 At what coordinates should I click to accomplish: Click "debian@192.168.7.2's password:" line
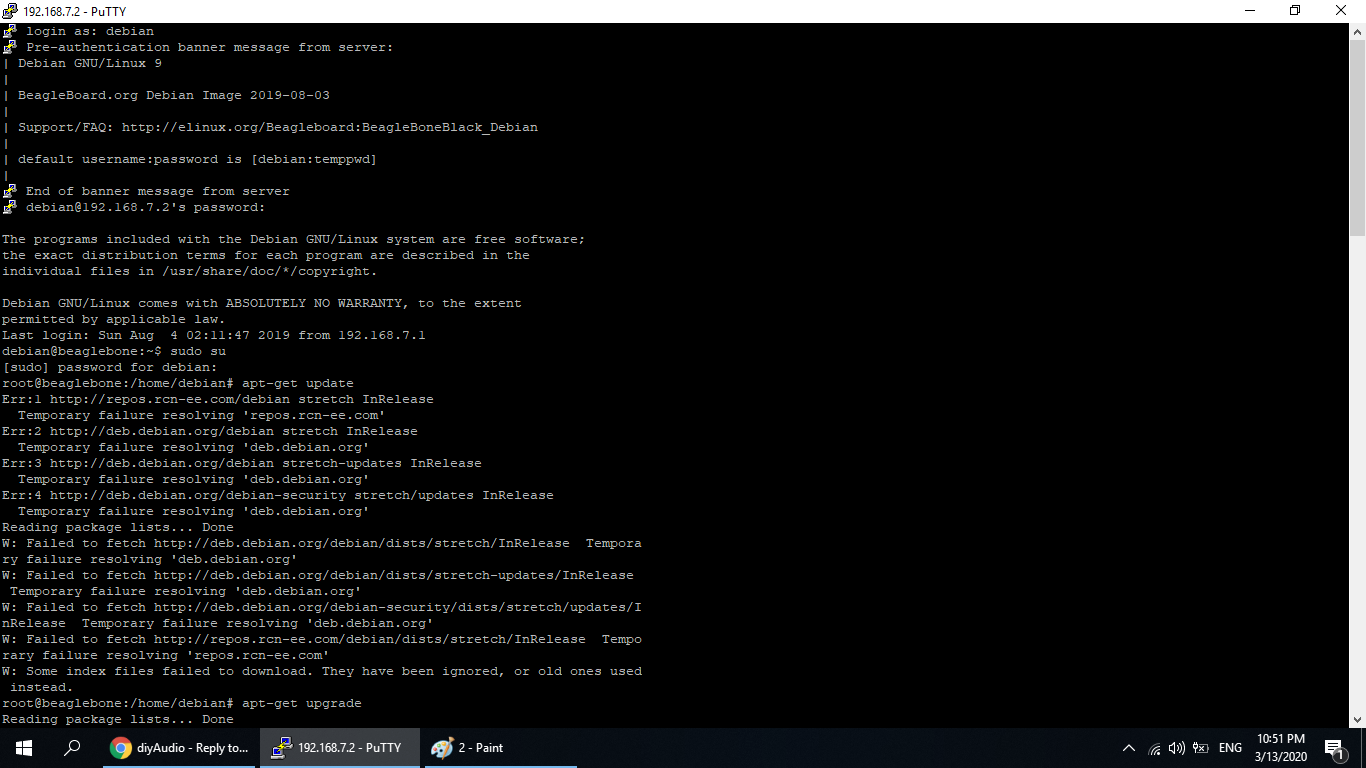[x=146, y=207]
